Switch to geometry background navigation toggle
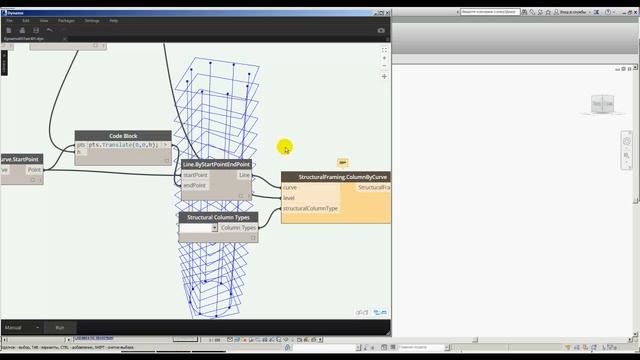640x360 pixels. pos(362,312)
